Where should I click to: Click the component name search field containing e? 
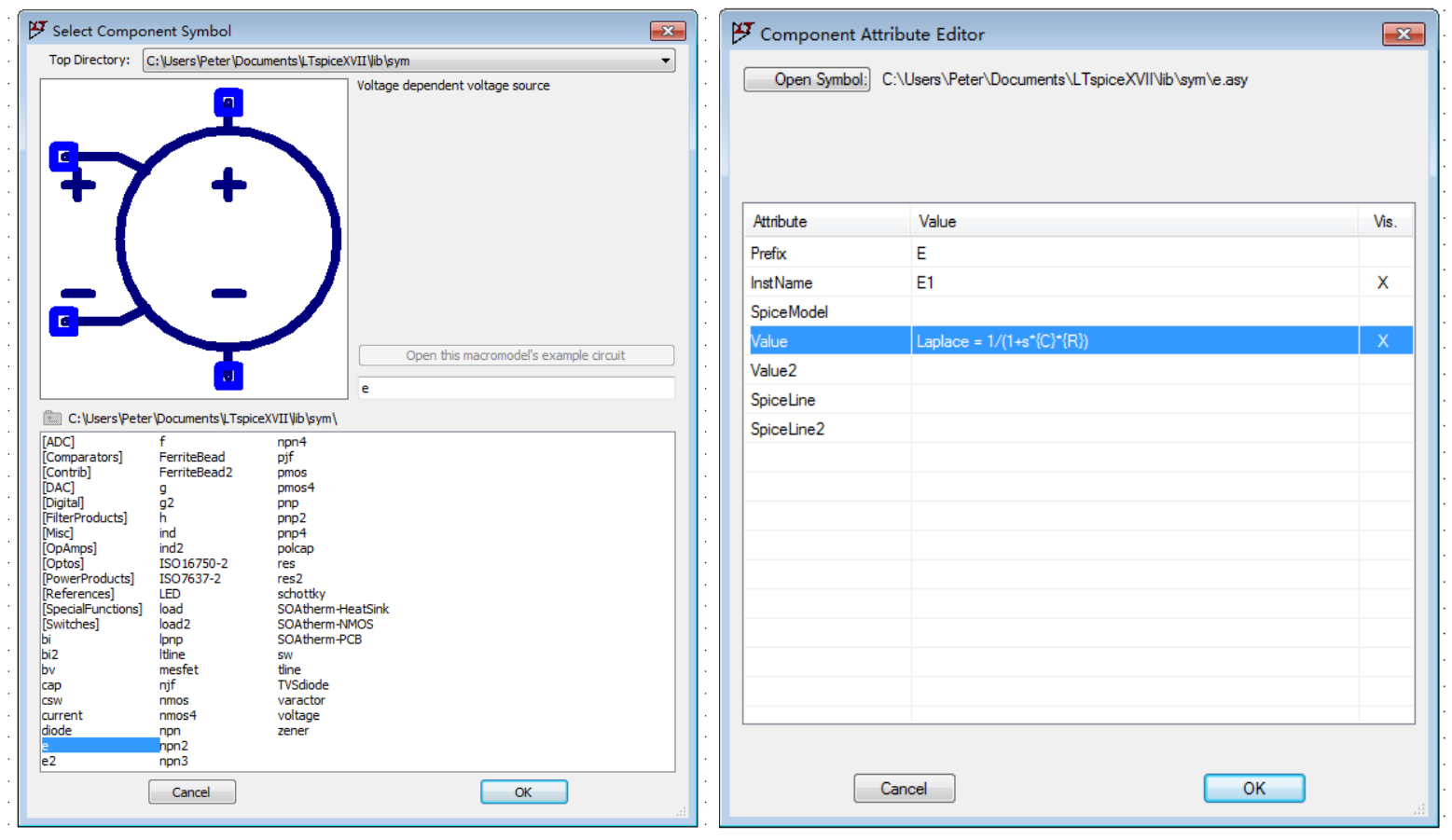[x=516, y=388]
